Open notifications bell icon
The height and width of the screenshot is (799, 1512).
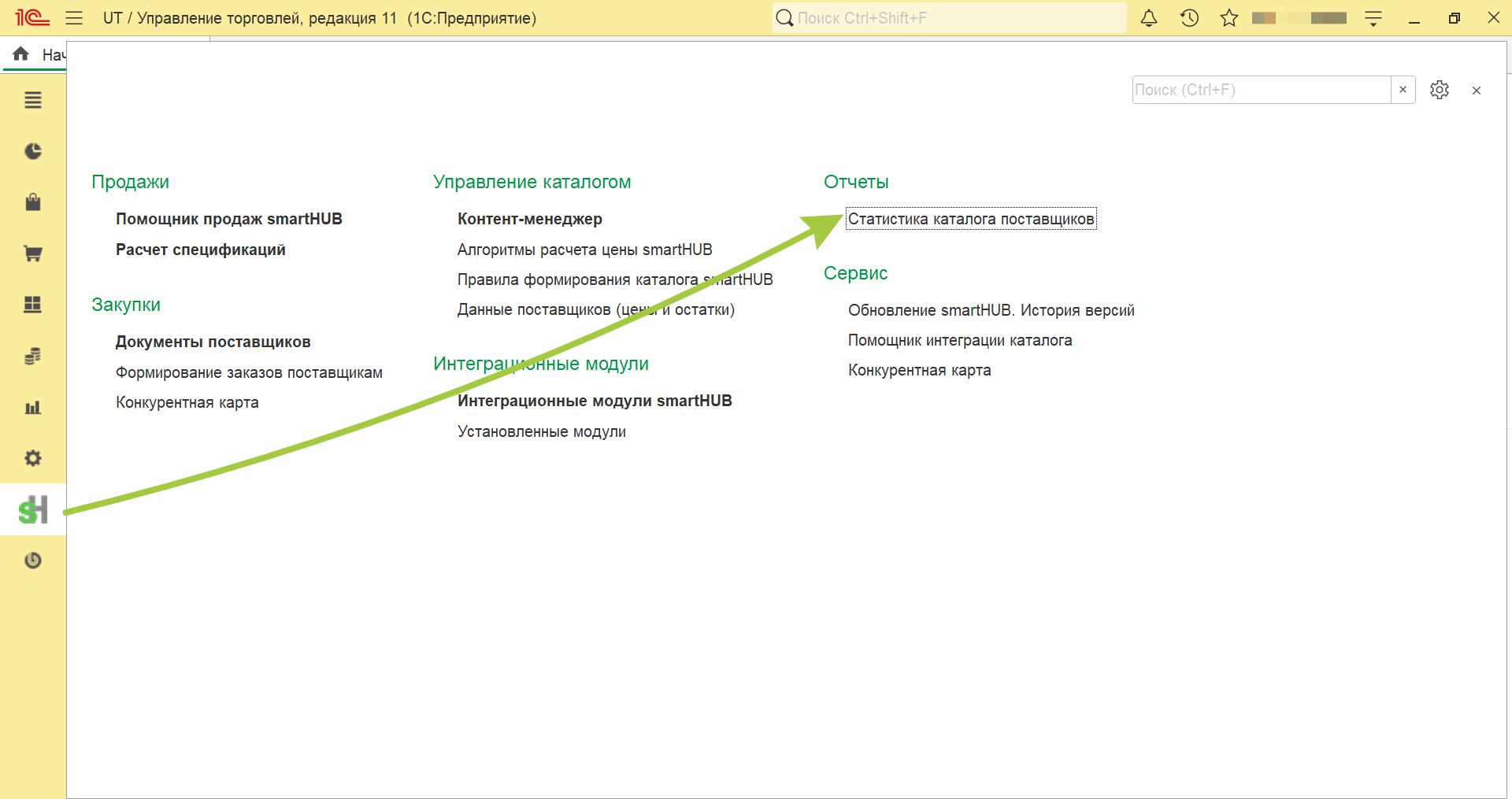coord(1149,18)
